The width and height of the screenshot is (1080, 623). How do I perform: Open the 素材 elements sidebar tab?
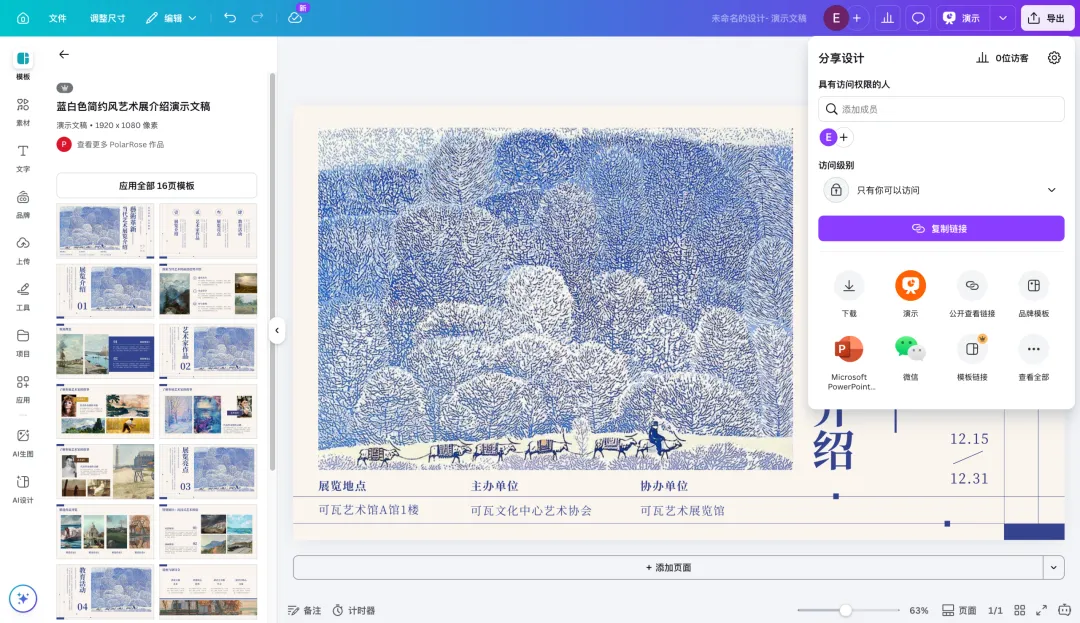click(x=23, y=112)
